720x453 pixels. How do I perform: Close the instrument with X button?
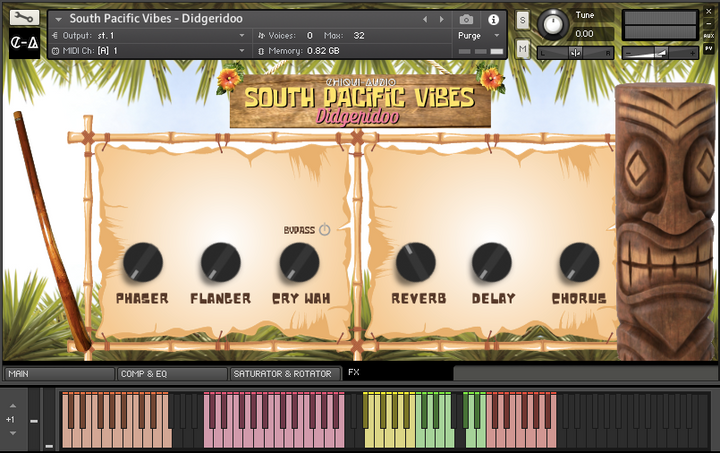[x=709, y=12]
